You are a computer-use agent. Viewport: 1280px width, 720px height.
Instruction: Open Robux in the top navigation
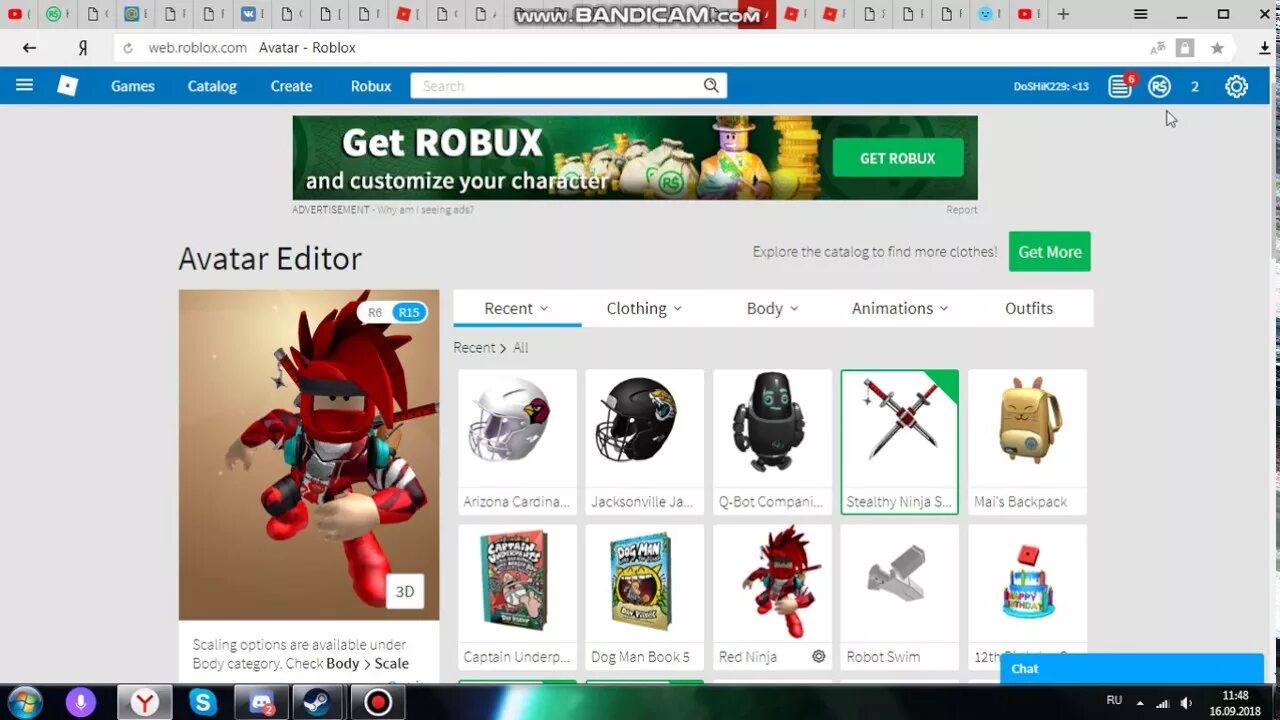pos(371,86)
